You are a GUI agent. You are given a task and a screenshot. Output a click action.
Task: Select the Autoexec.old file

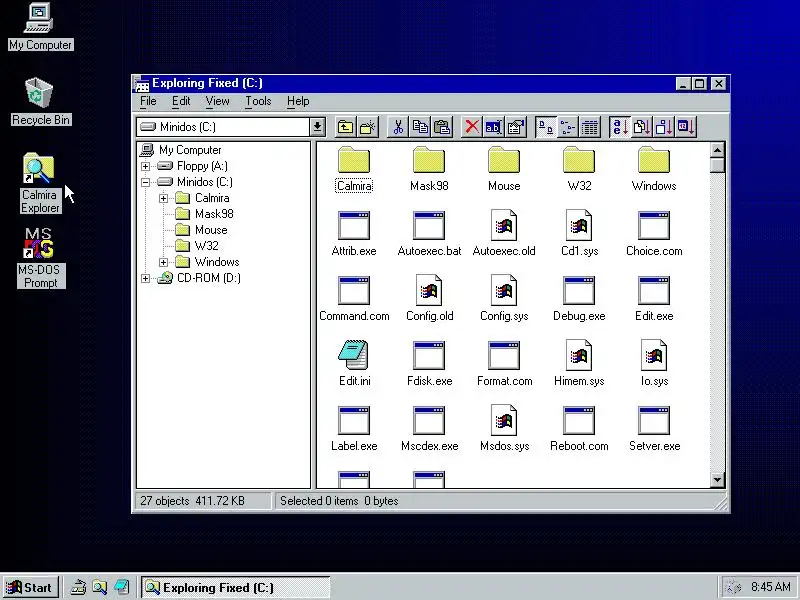pyautogui.click(x=504, y=234)
